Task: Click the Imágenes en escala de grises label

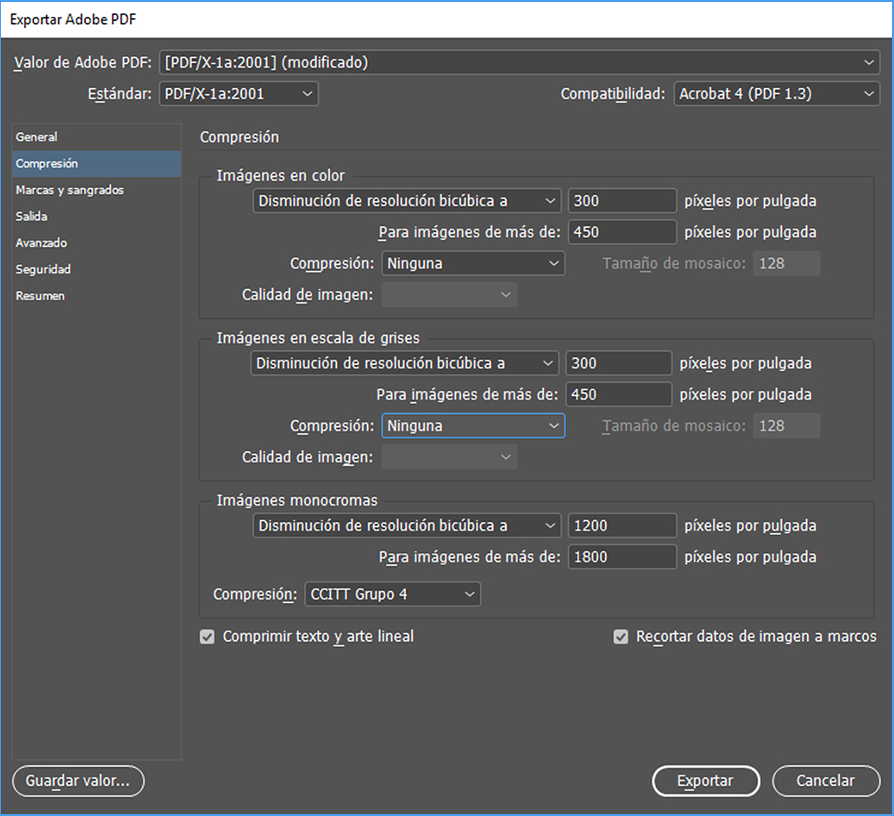Action: click(x=318, y=338)
